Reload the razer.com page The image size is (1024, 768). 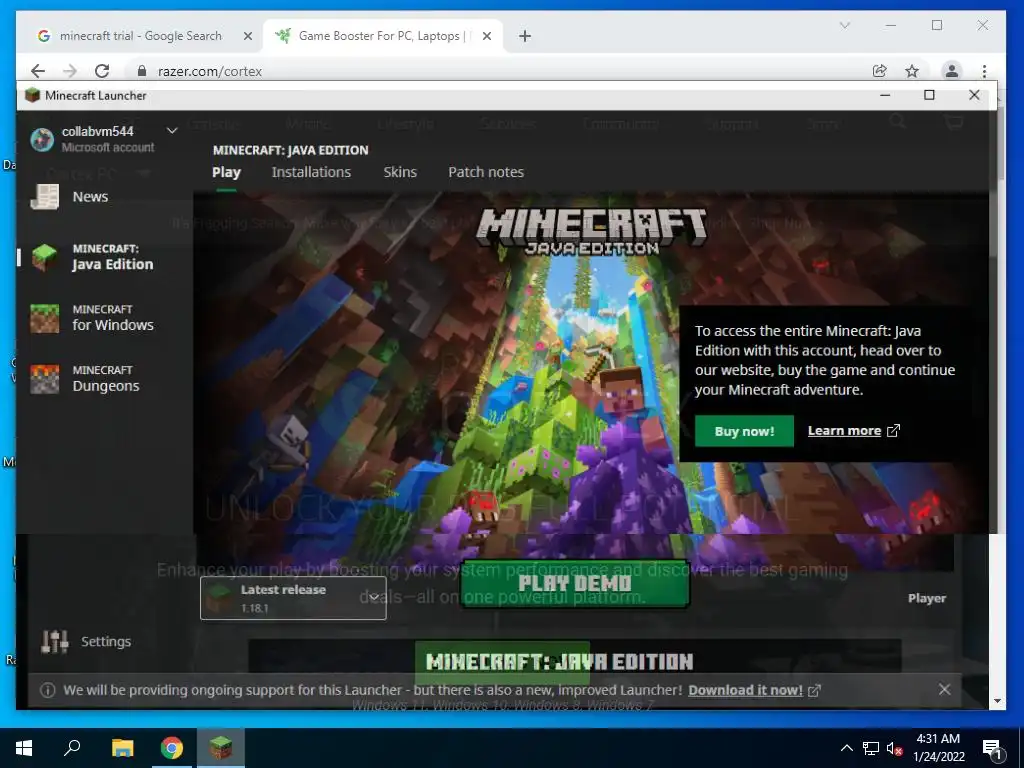click(102, 71)
